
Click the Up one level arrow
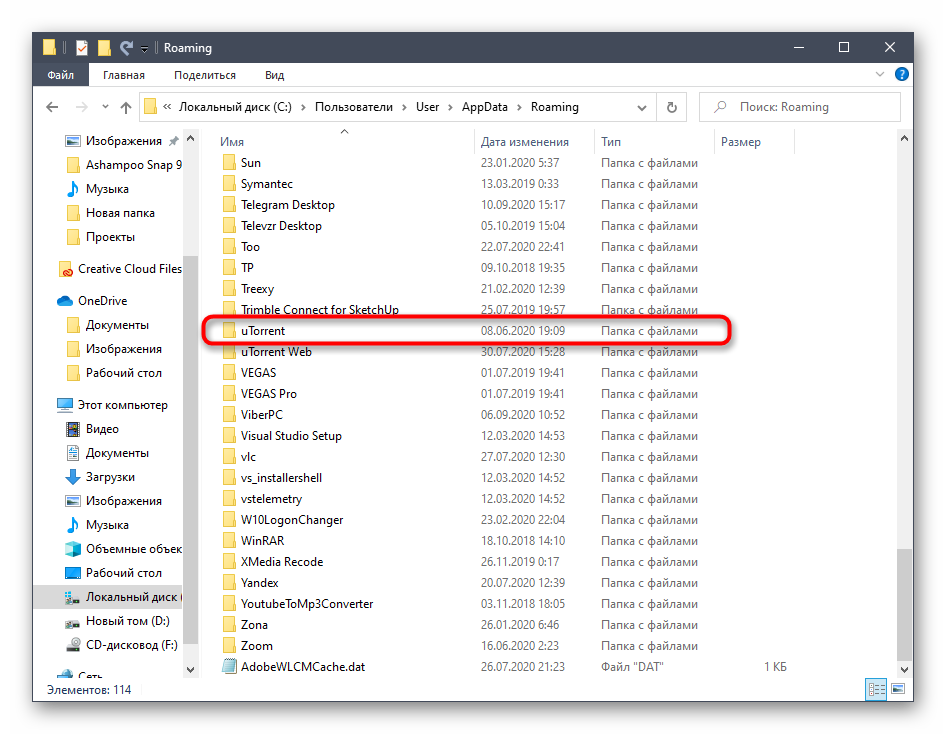[126, 108]
